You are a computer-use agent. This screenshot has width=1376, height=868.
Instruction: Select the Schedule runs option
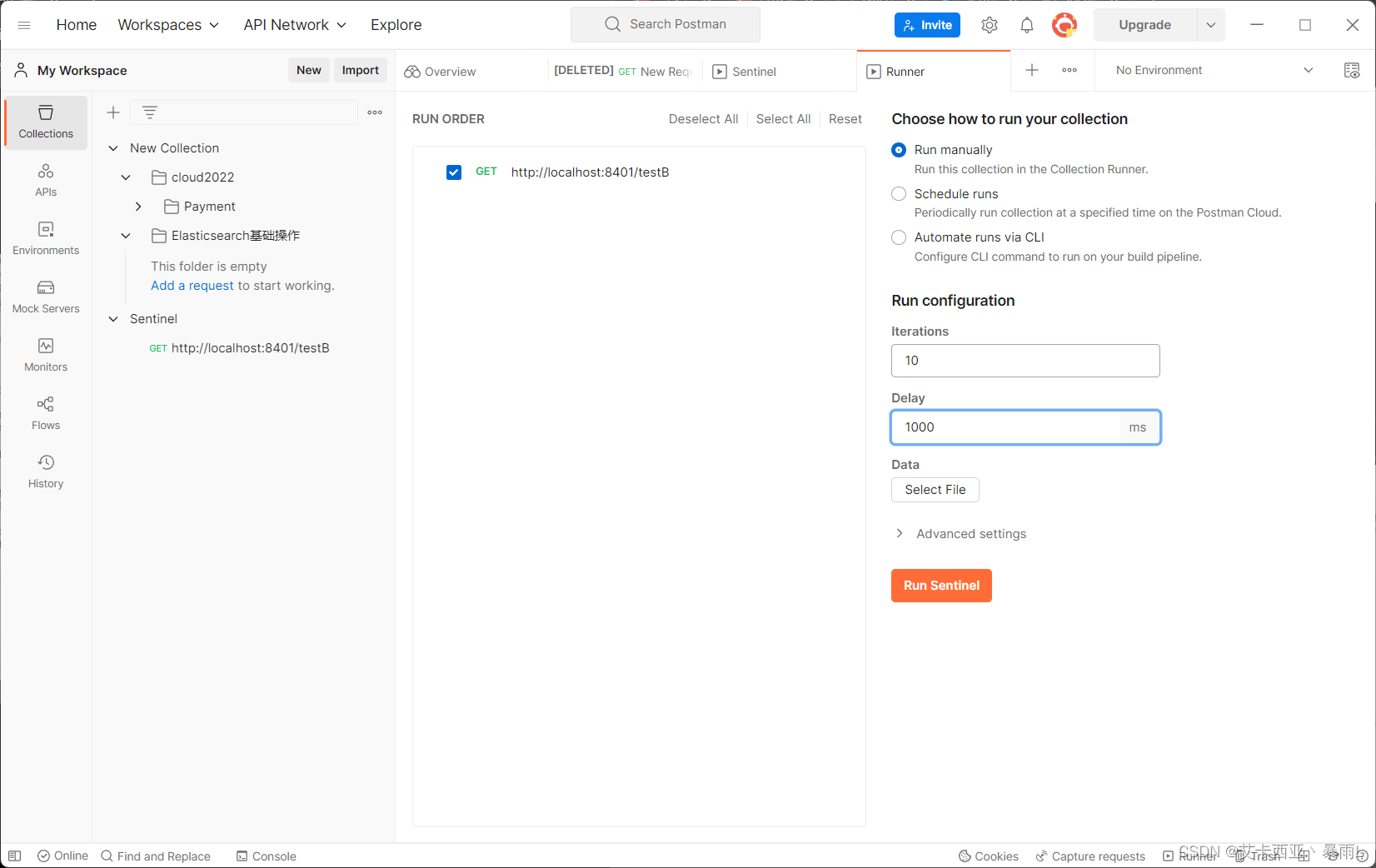tap(899, 194)
